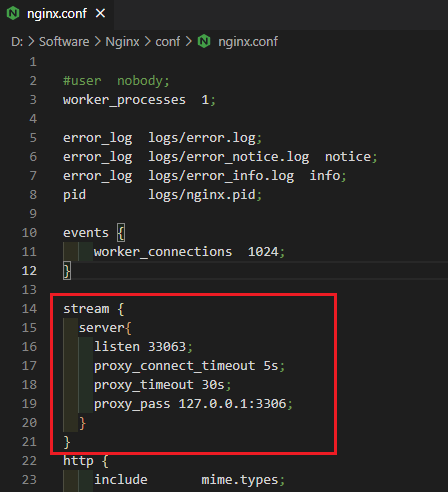Open the D: drive breadcrumb
This screenshot has width=448, height=492.
click(x=17, y=42)
